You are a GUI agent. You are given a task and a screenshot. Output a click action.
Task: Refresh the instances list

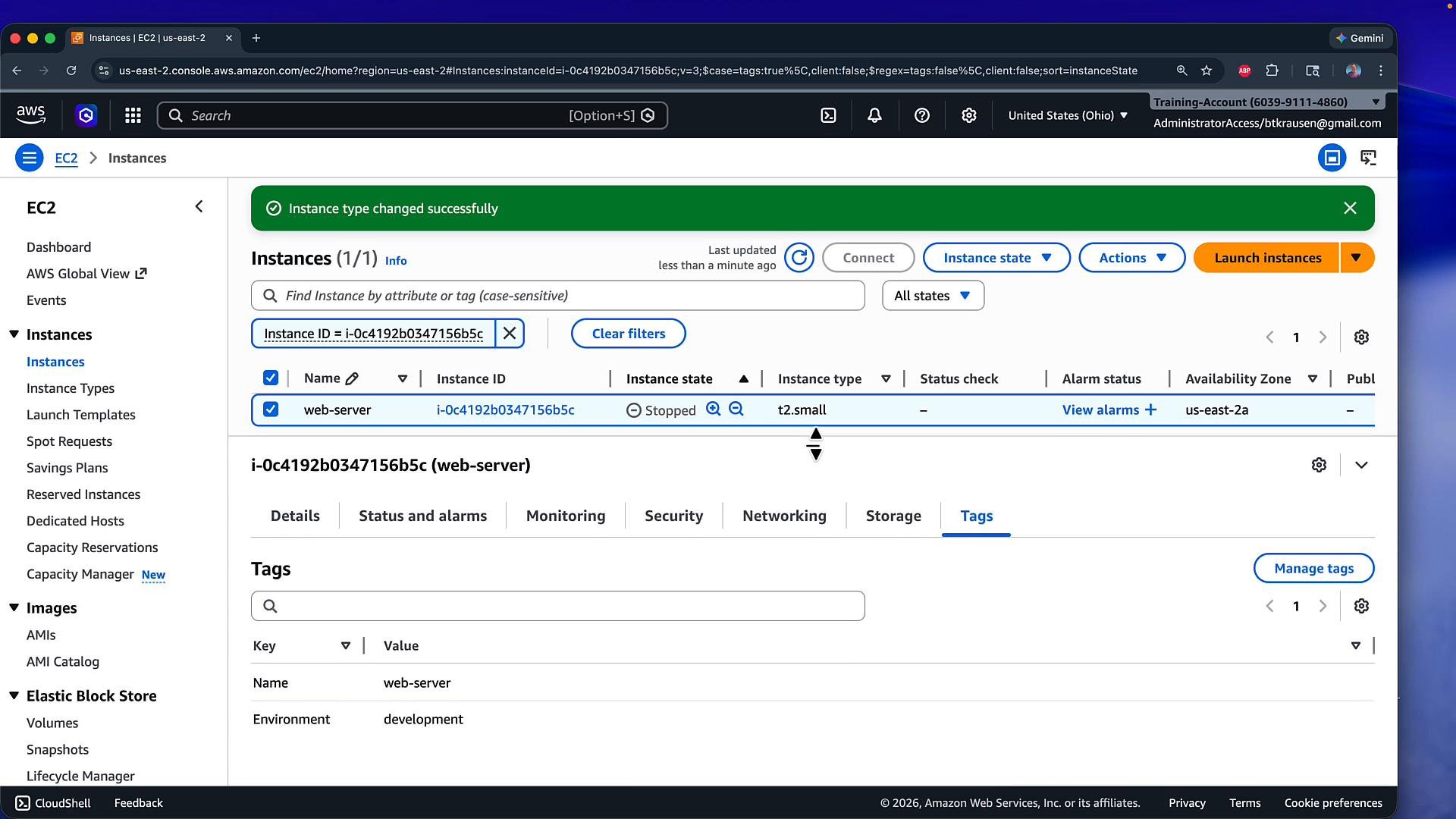(799, 258)
